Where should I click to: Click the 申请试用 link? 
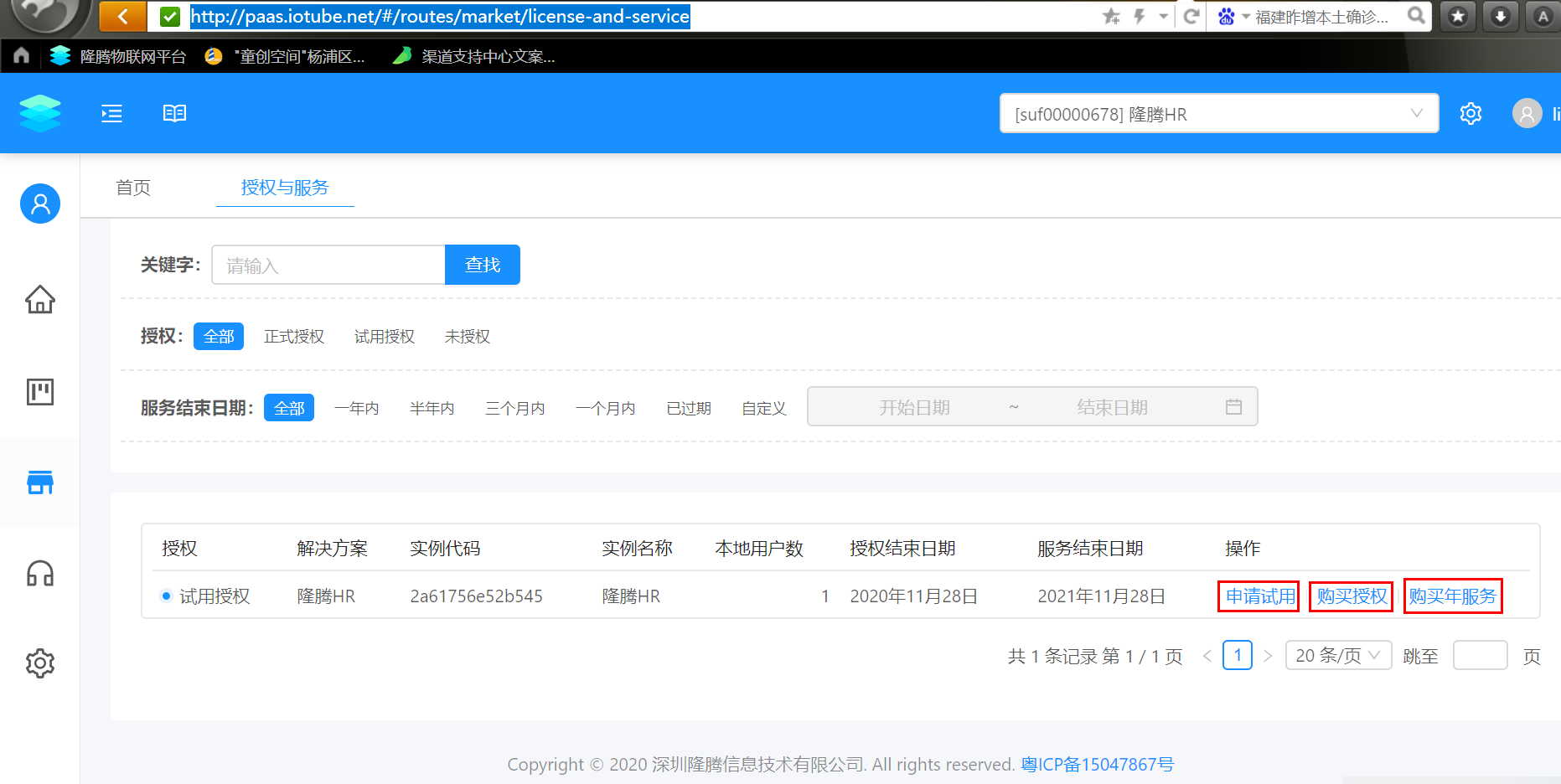1260,596
